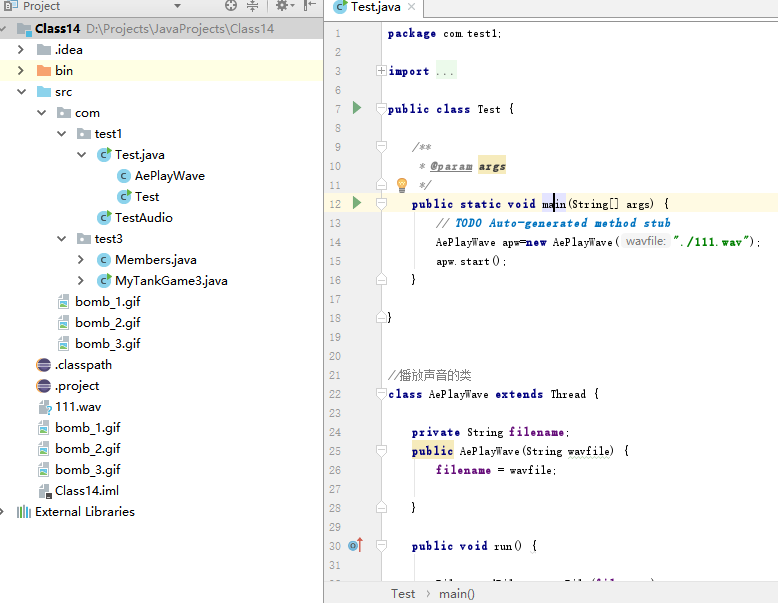The height and width of the screenshot is (603, 778).
Task: Select the Class14 project root
Action: tap(161, 29)
